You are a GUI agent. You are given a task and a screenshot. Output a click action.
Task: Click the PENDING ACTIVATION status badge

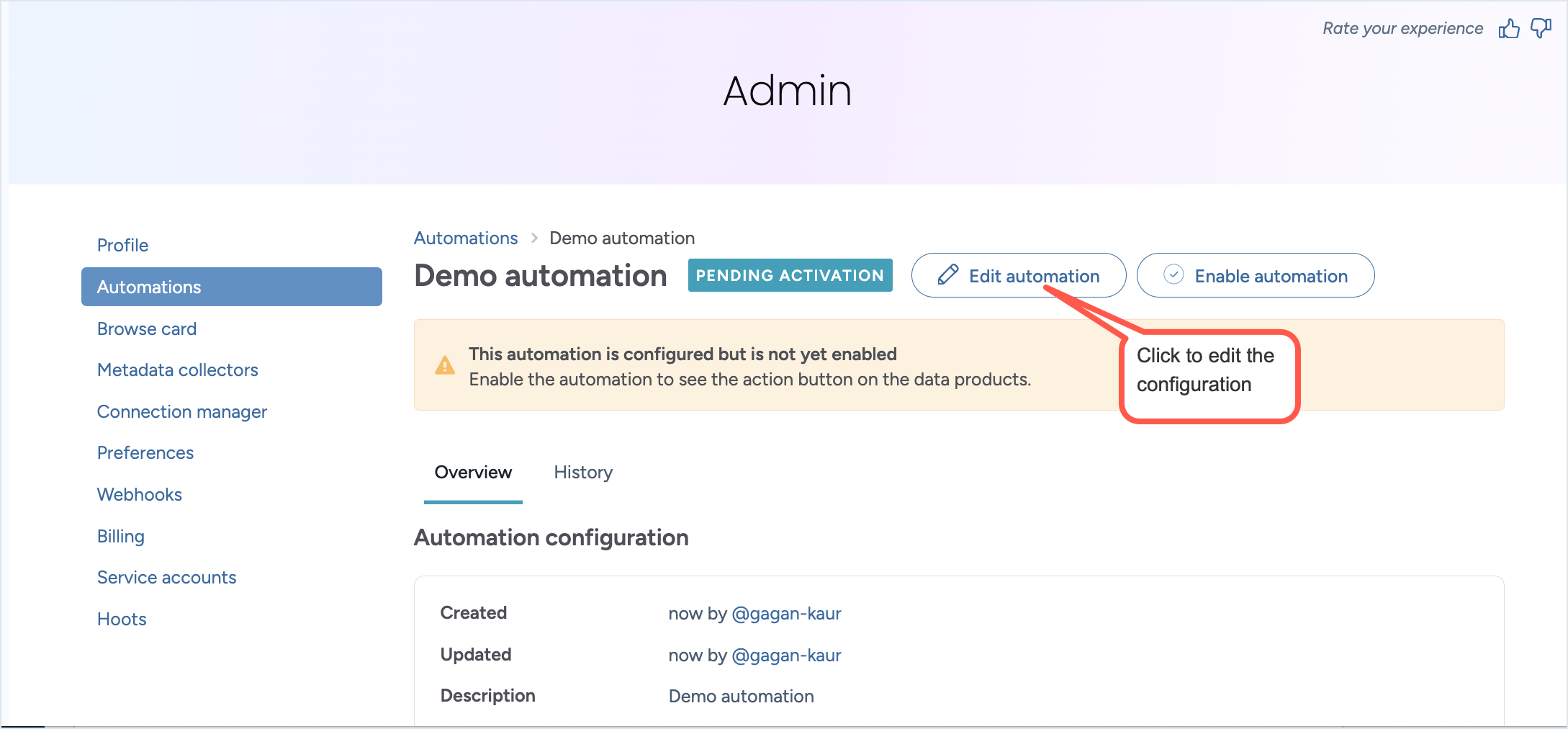790,275
